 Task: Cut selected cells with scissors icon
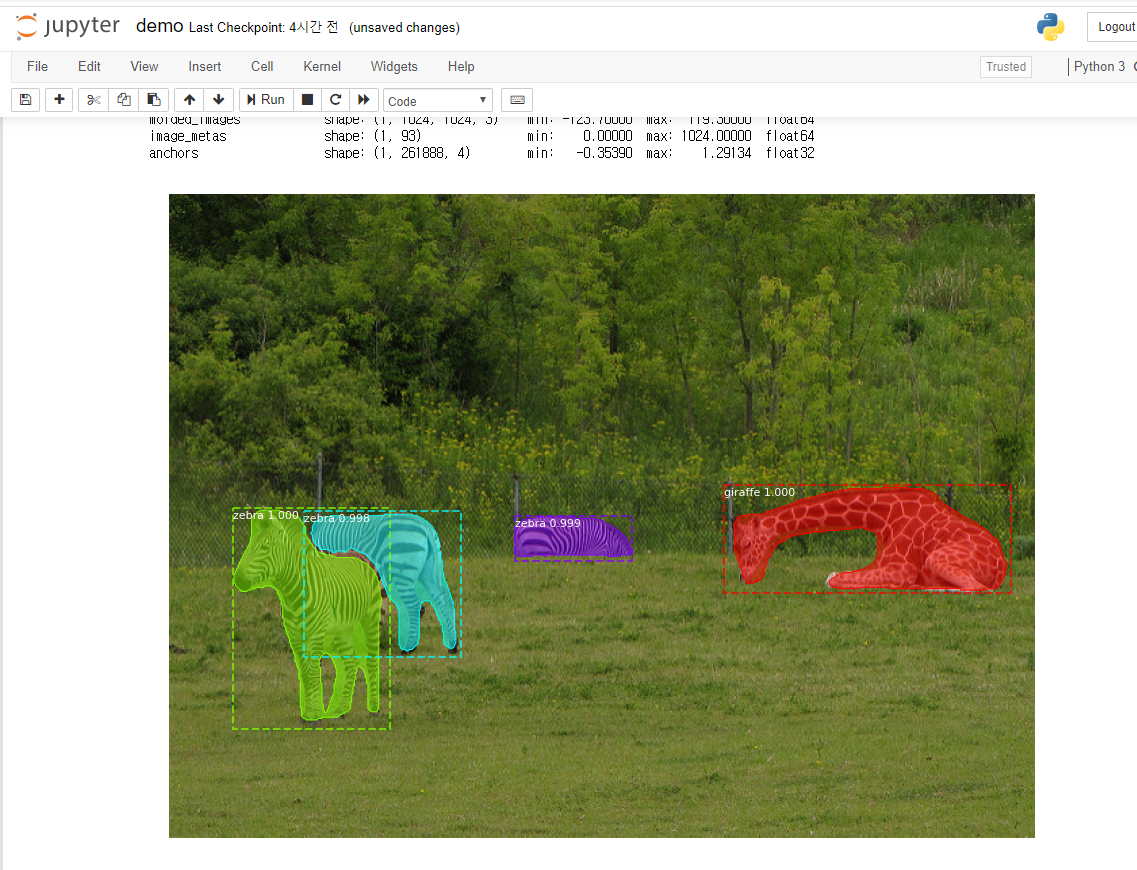pos(94,99)
